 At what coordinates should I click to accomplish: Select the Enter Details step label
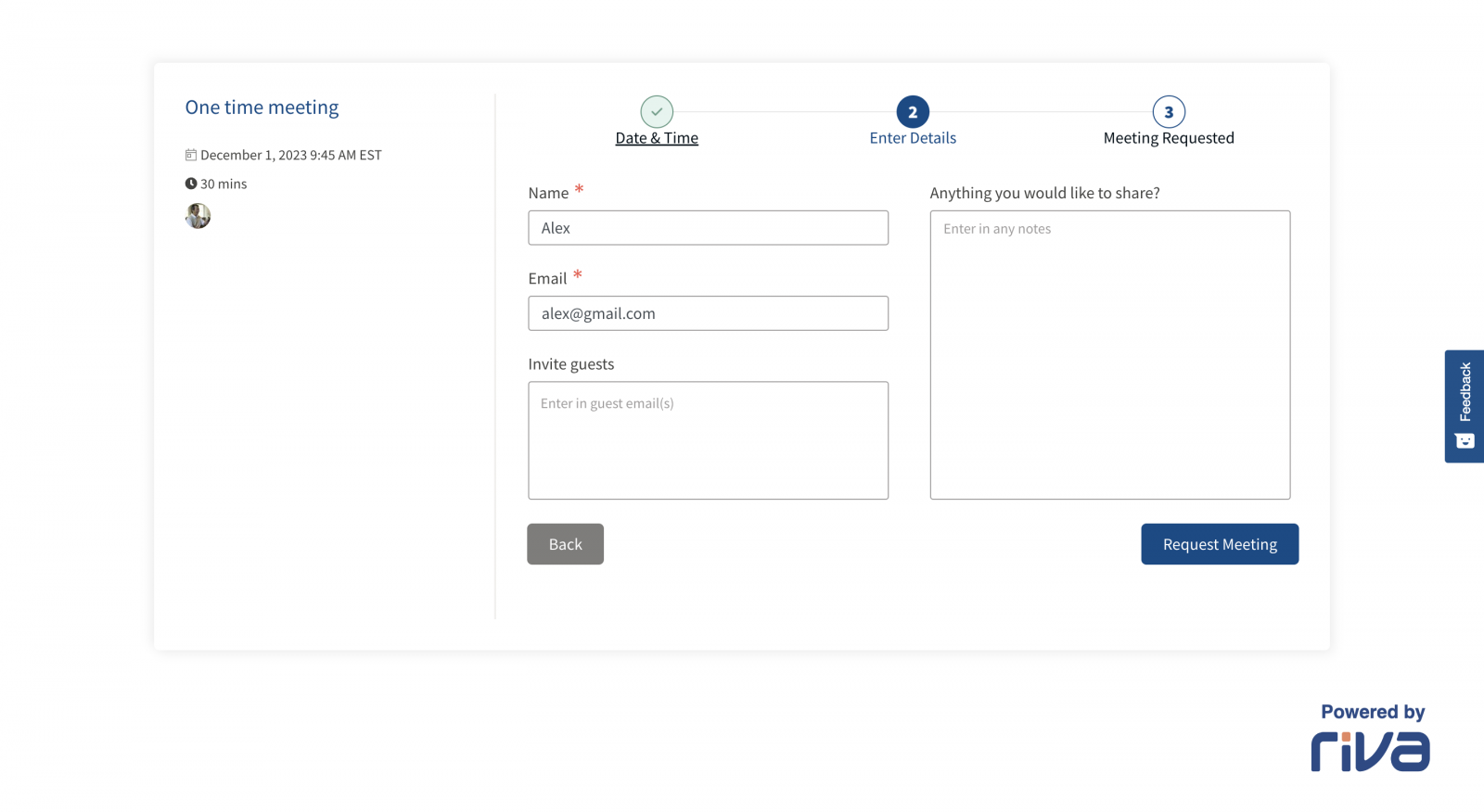click(x=913, y=138)
